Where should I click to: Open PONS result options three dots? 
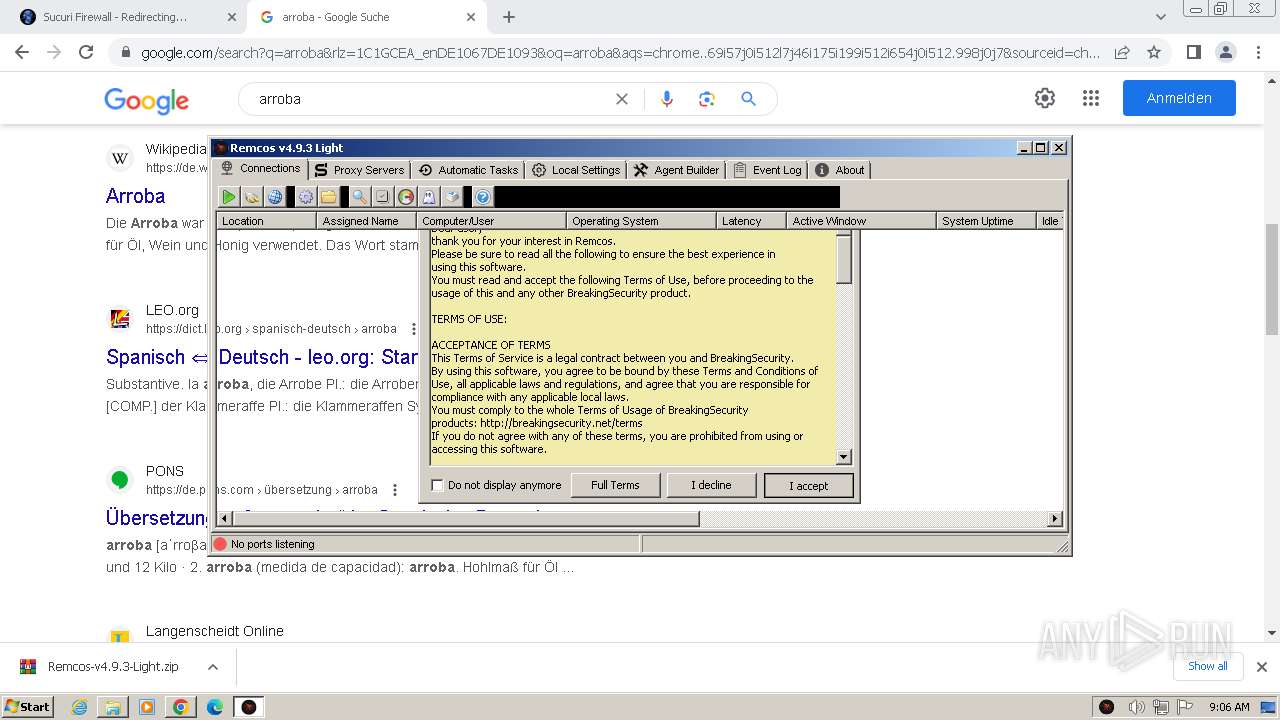[x=395, y=490]
